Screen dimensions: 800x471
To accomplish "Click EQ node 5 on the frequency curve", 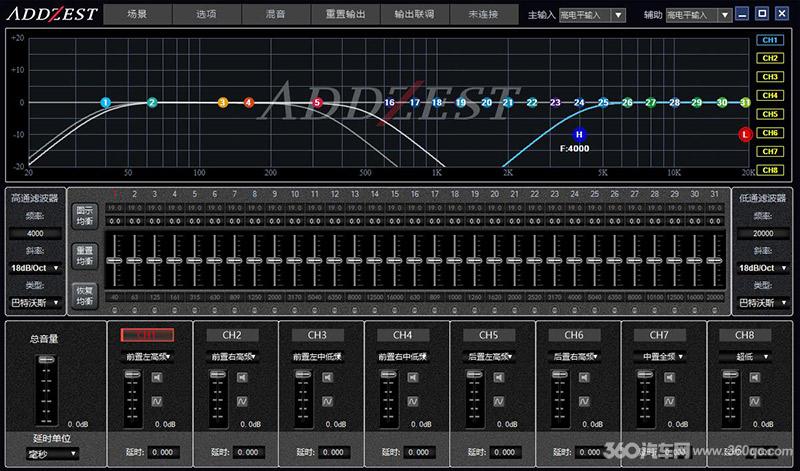I will [317, 103].
